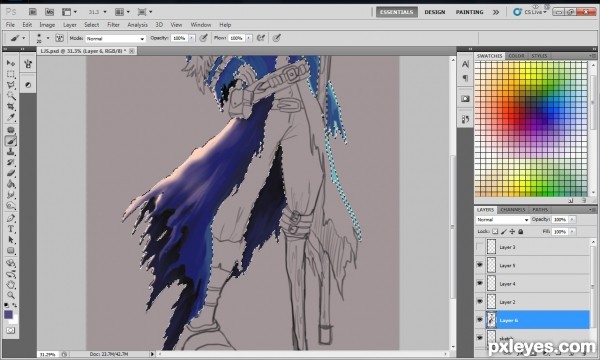The height and width of the screenshot is (360, 600).
Task: Select the Dodge tool
Action: 11,206
